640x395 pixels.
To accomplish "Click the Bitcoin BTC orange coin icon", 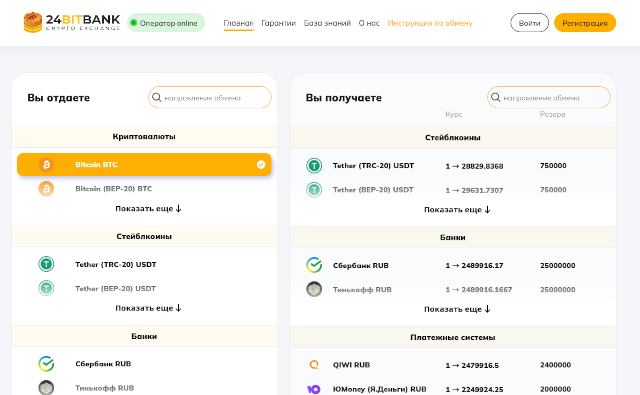I will tap(46, 164).
